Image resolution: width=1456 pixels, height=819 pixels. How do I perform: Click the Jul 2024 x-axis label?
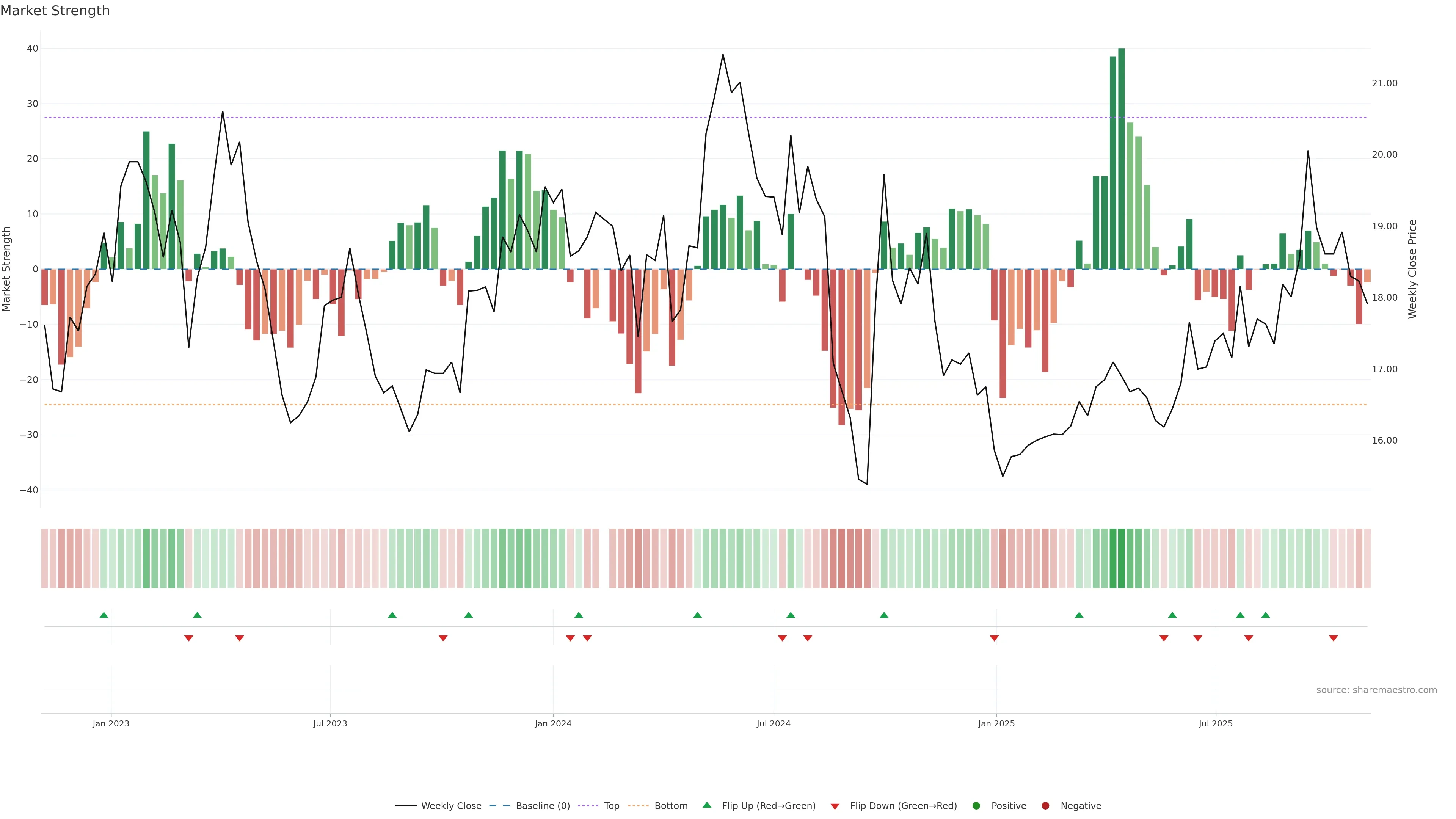pos(773,723)
